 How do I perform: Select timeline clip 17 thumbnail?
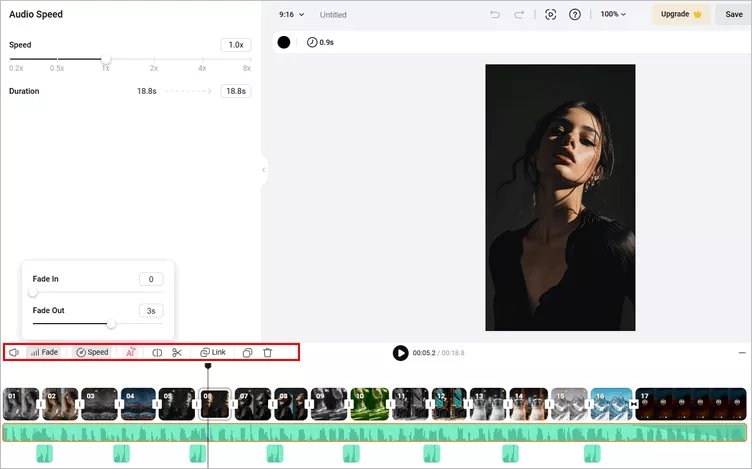(x=691, y=404)
